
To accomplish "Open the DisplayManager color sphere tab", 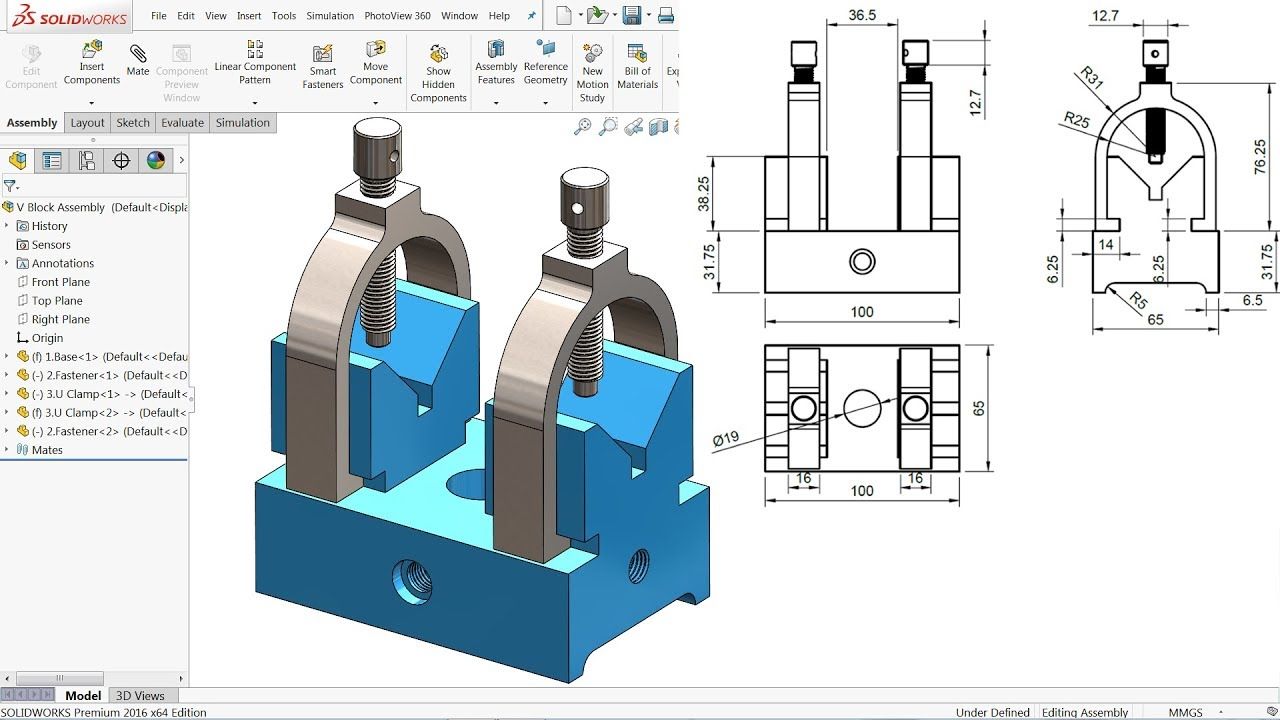I will pos(155,161).
